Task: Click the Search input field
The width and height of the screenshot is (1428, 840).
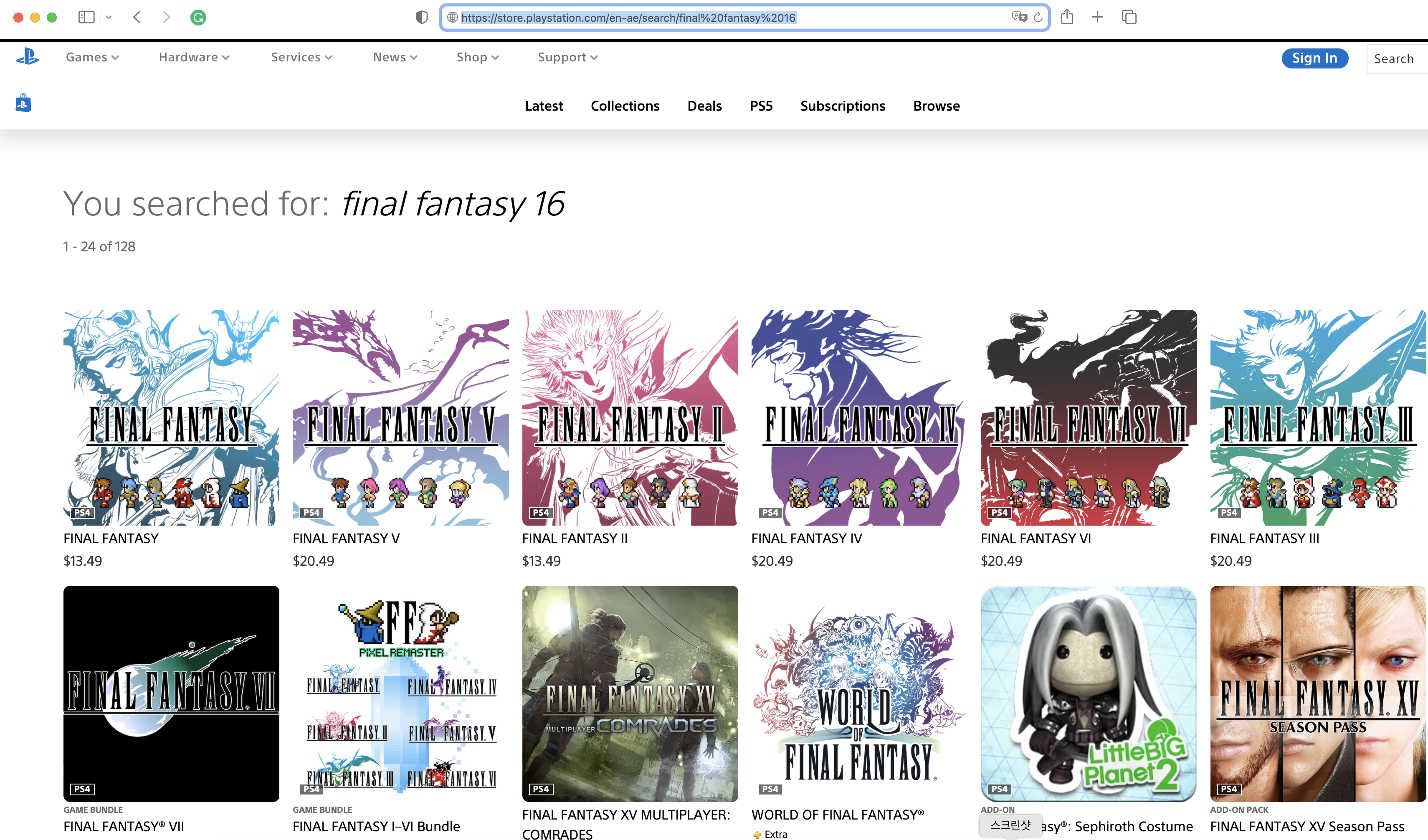Action: [x=1395, y=59]
